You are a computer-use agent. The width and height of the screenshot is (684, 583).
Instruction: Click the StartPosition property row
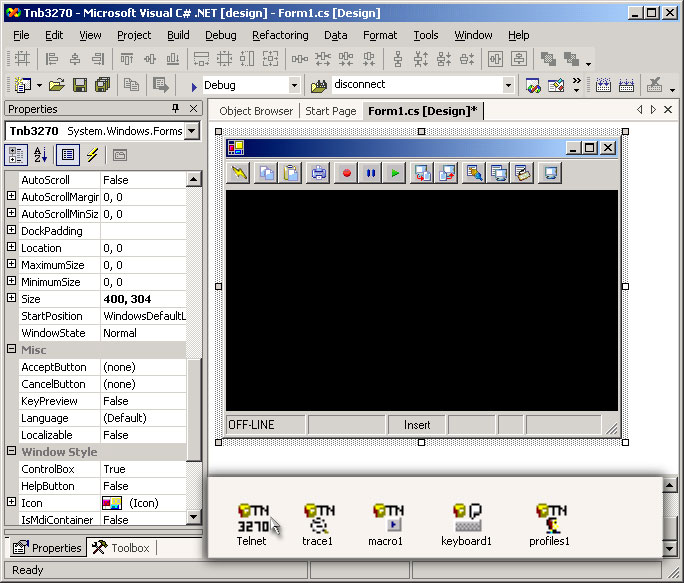[102, 316]
